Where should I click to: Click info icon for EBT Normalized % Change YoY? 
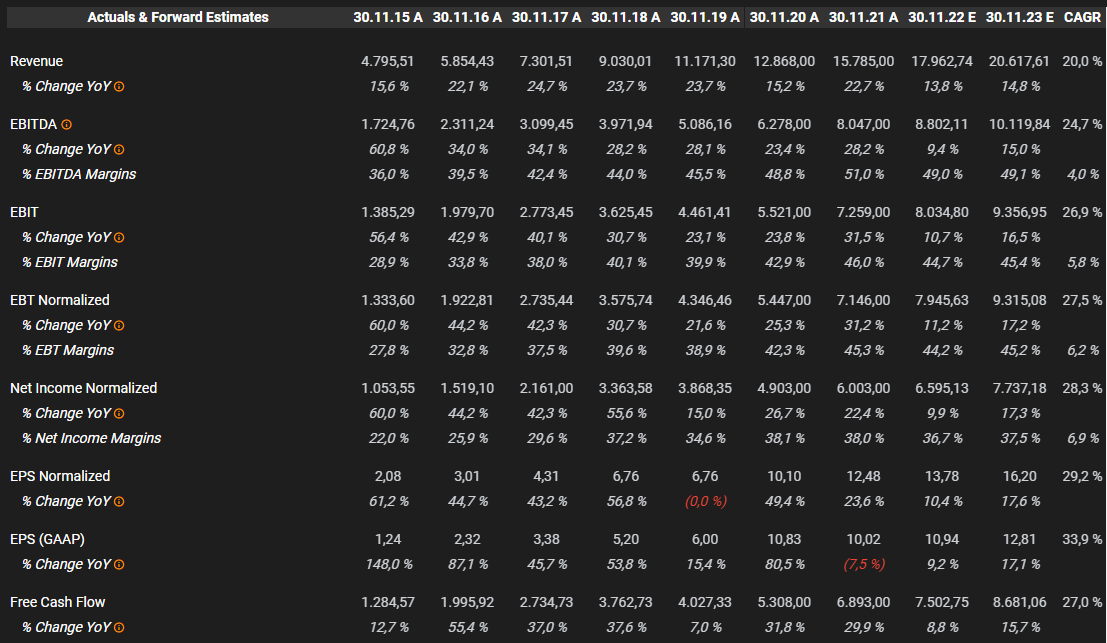click(119, 326)
